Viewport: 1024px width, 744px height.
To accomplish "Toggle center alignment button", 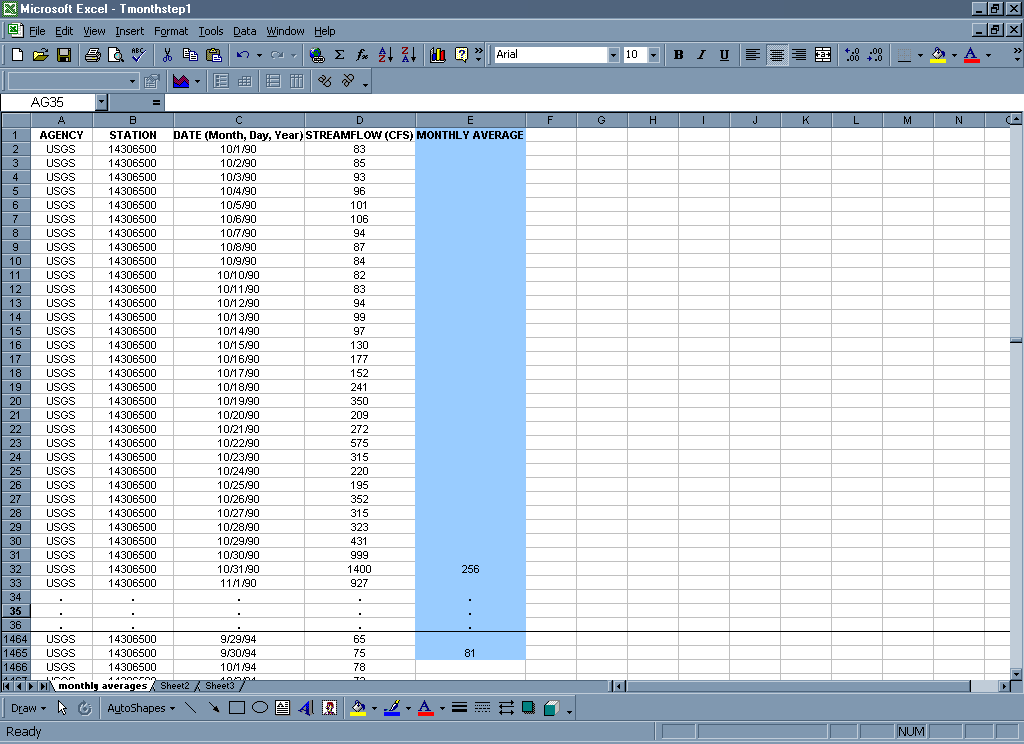I will (776, 55).
